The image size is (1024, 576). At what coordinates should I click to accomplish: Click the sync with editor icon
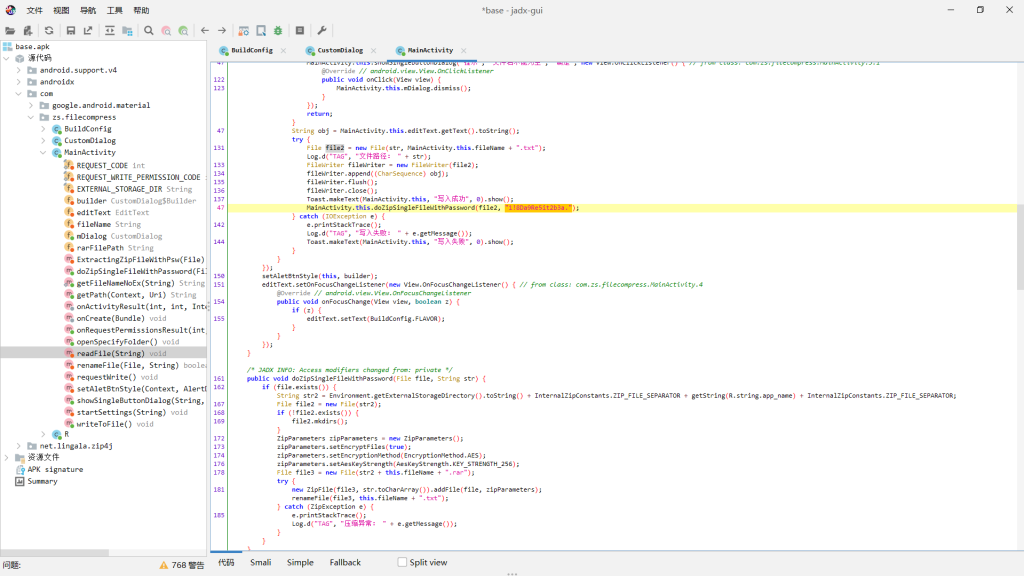click(x=110, y=31)
